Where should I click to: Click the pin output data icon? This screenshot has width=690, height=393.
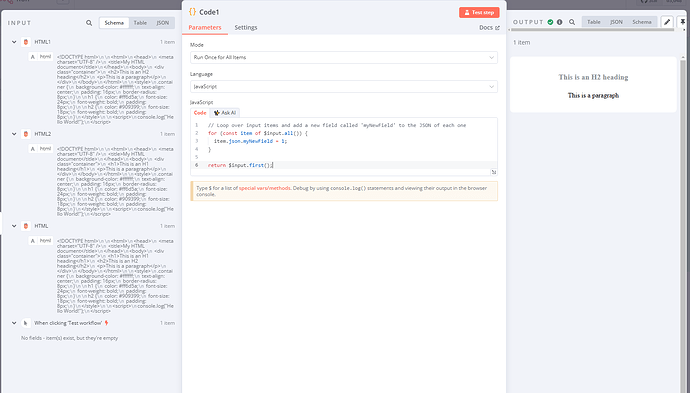click(x=683, y=22)
